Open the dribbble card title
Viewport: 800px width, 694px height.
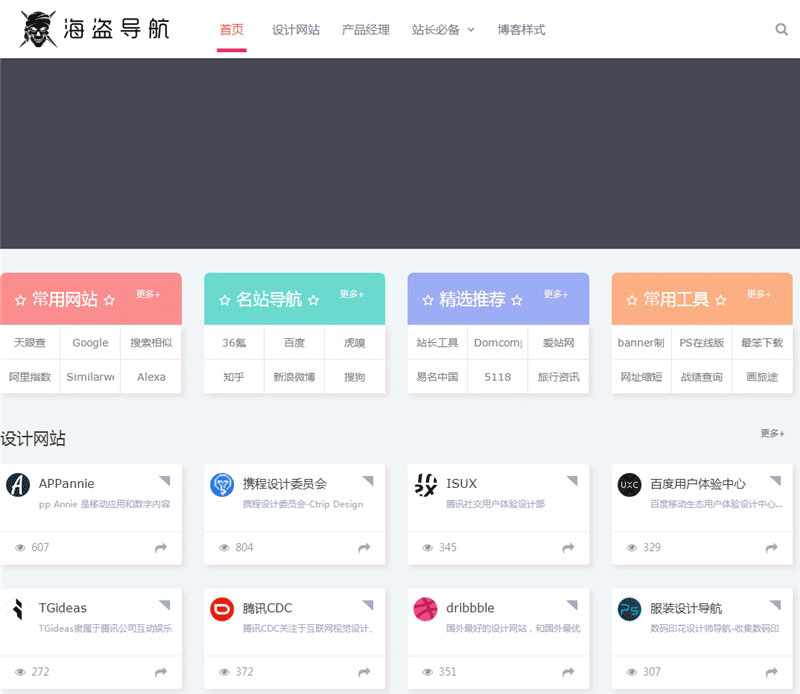pos(470,608)
